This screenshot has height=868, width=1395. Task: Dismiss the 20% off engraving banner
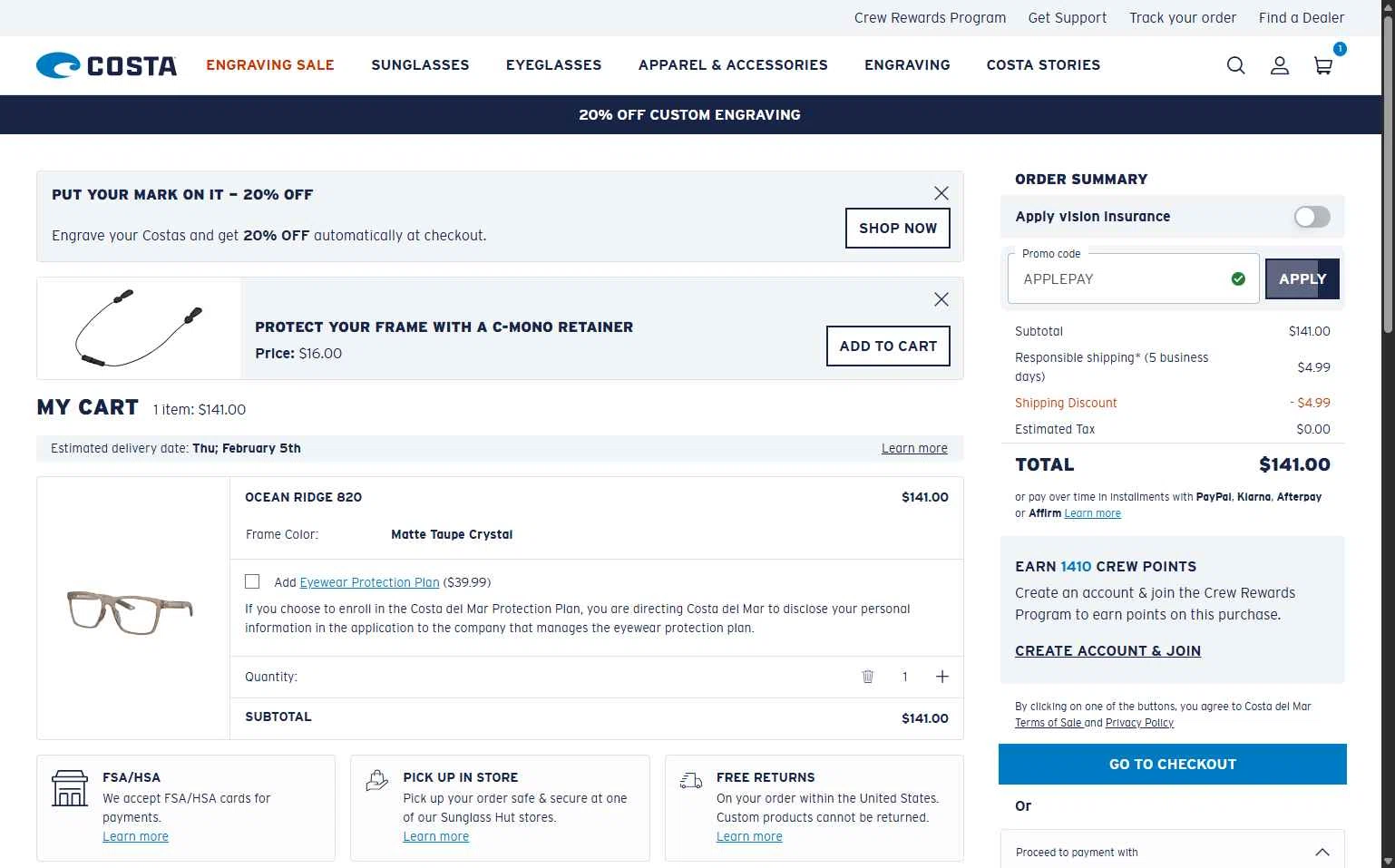pos(941,193)
